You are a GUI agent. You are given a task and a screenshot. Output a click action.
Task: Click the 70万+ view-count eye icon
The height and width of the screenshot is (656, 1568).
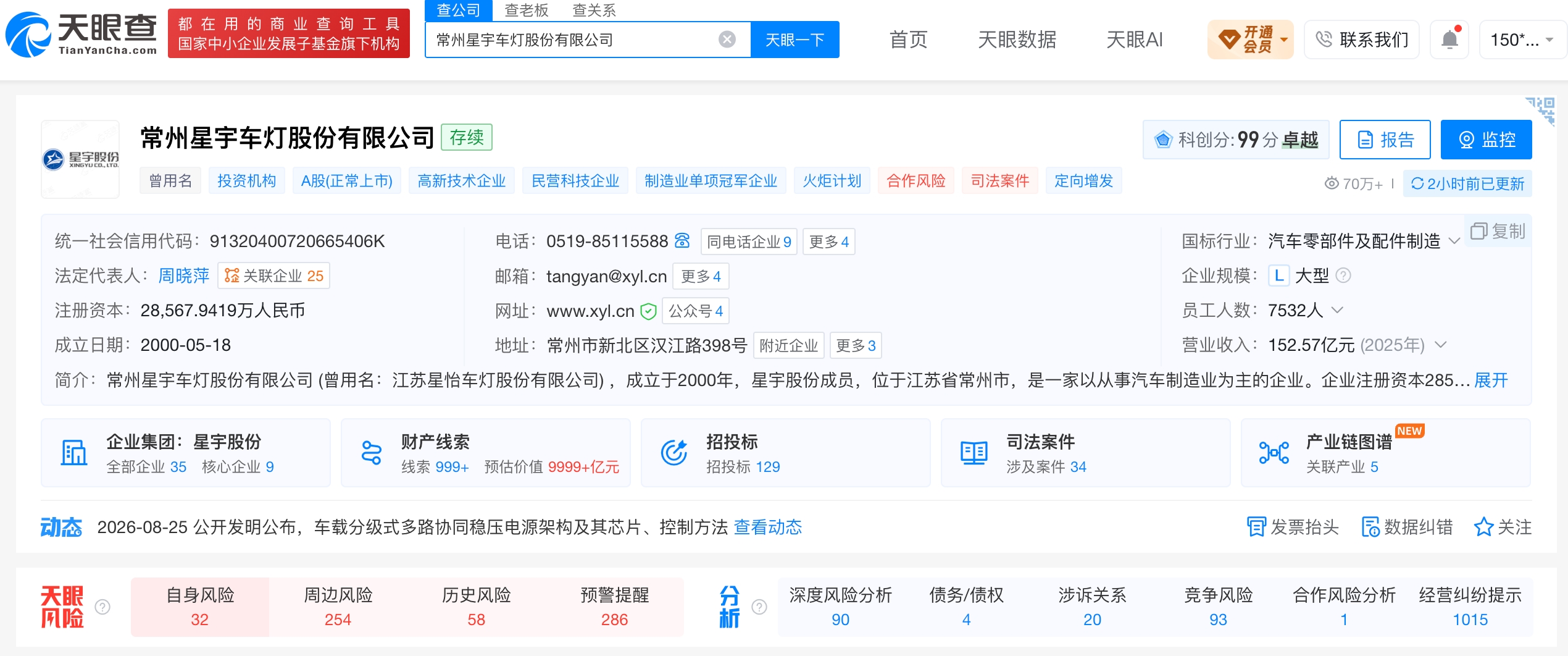pos(1332,183)
